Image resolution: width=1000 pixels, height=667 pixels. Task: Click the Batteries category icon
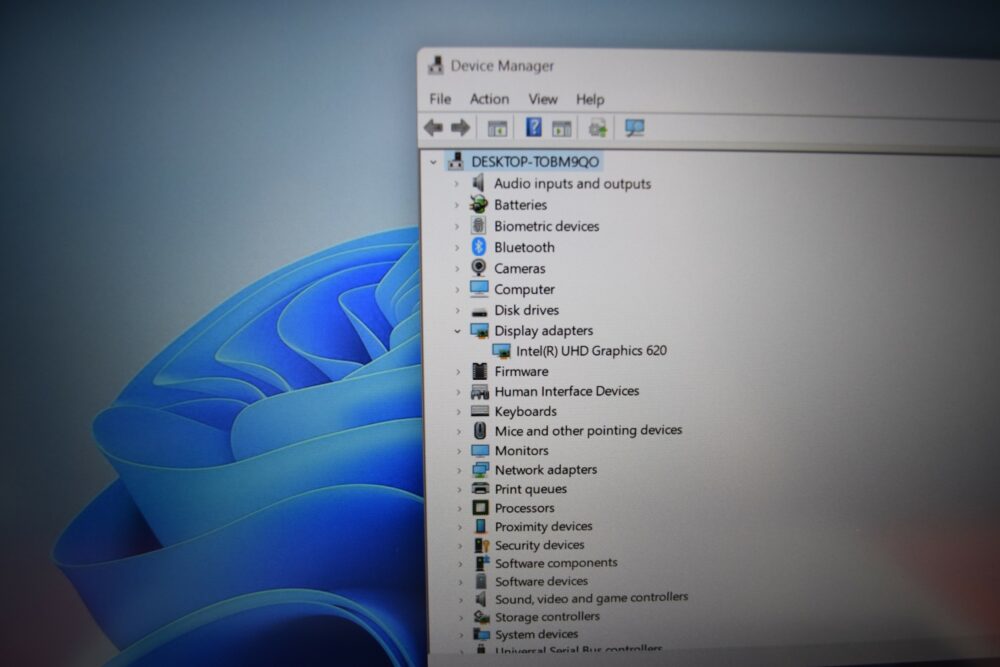pyautogui.click(x=479, y=205)
